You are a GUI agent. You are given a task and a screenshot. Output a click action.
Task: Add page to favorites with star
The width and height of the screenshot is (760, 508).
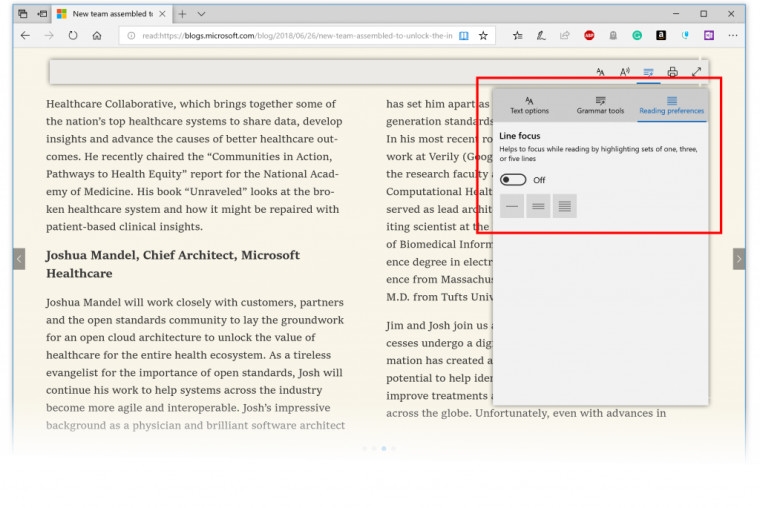(x=483, y=35)
